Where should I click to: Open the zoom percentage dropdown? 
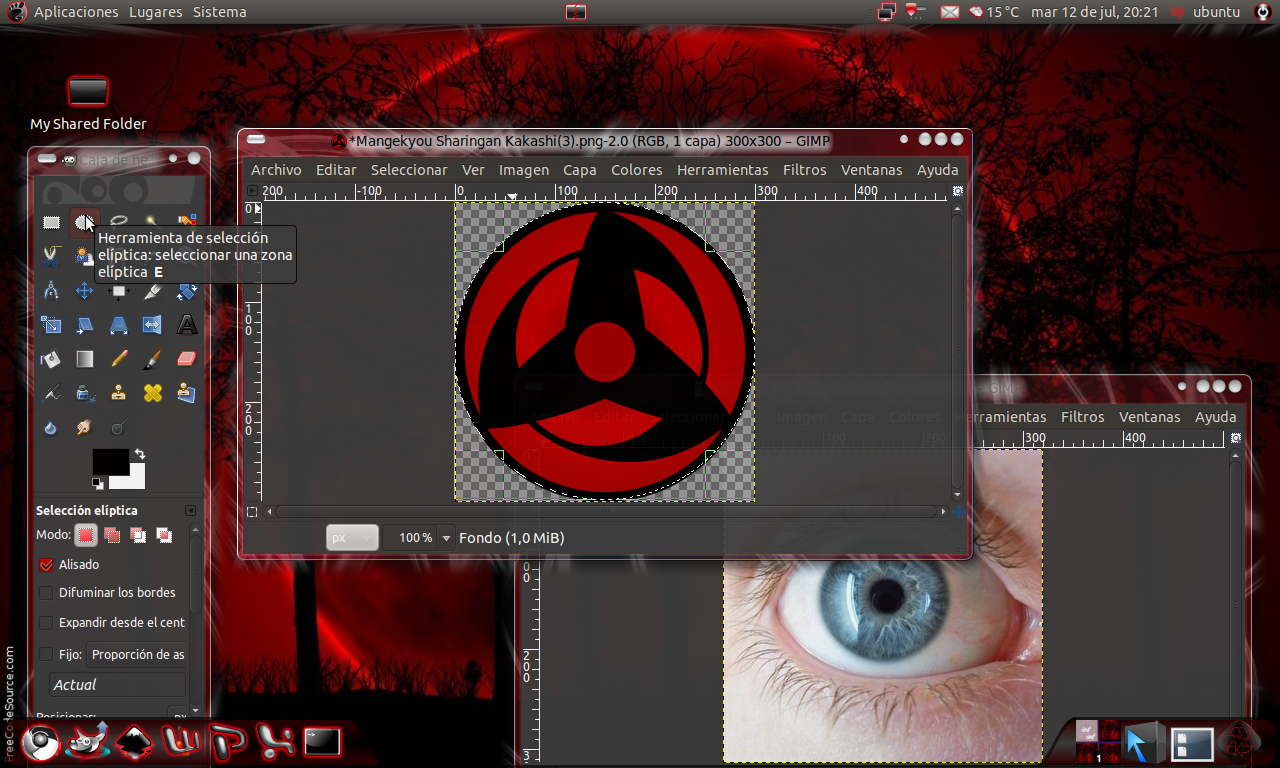coord(445,537)
